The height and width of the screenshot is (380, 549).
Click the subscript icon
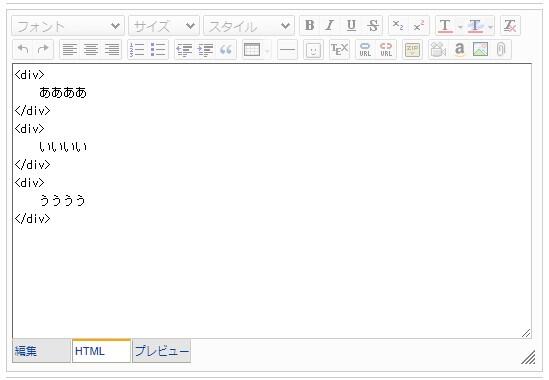click(398, 26)
